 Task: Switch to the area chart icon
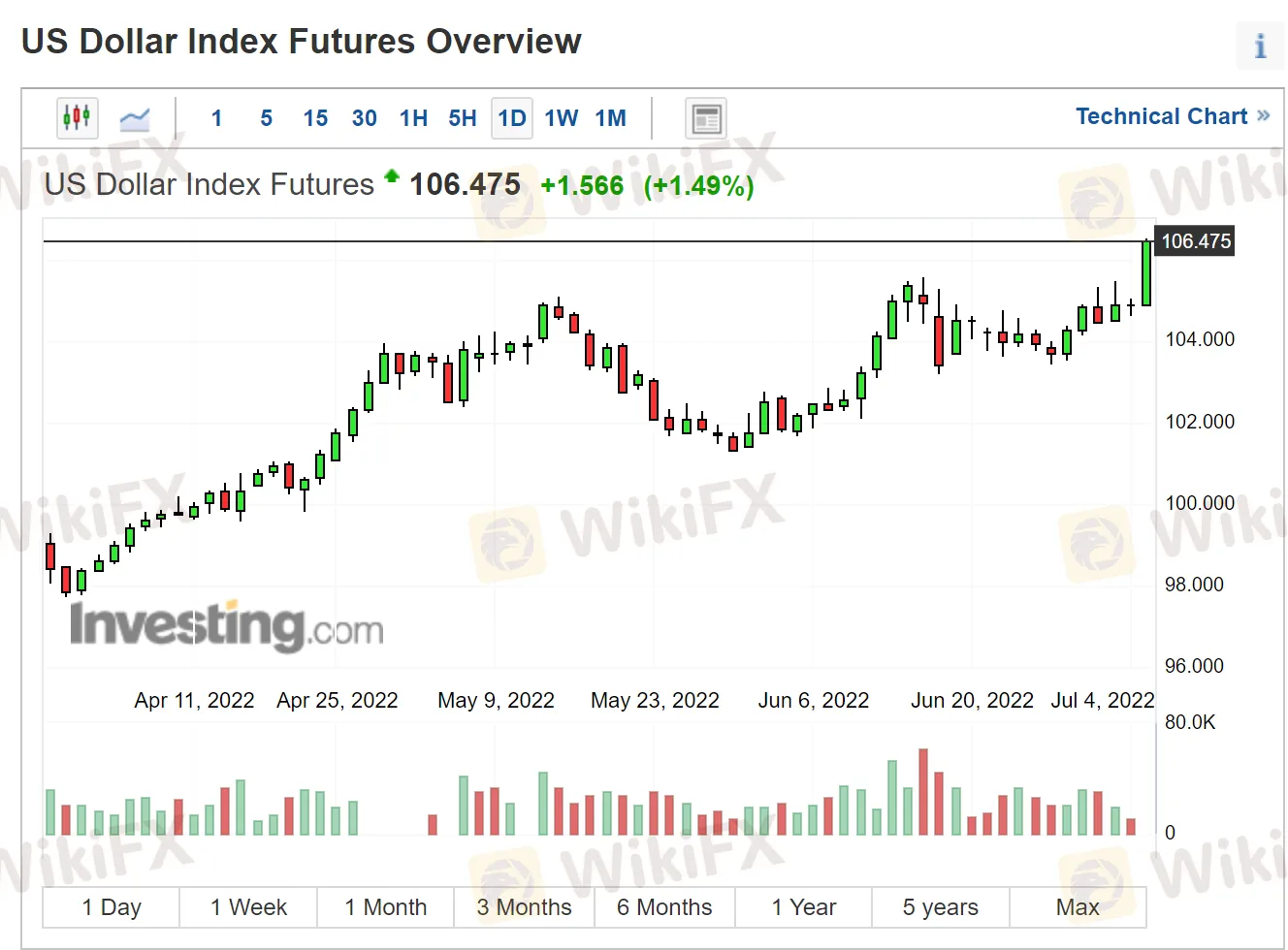[x=135, y=119]
